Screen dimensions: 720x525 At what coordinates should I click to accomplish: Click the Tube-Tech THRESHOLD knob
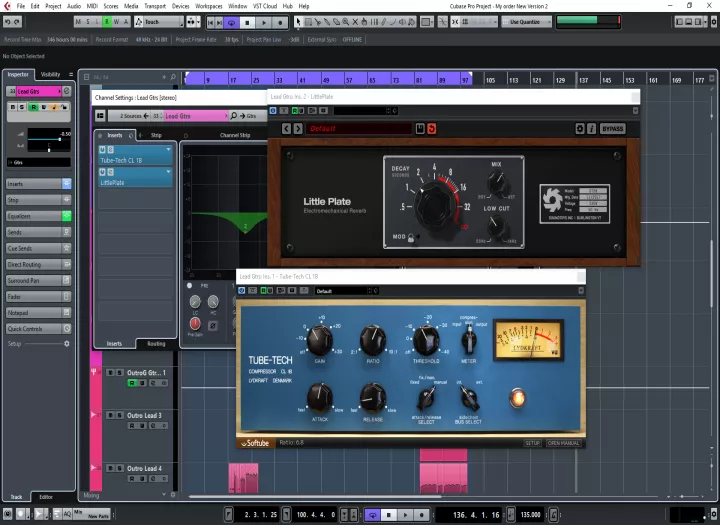click(426, 340)
